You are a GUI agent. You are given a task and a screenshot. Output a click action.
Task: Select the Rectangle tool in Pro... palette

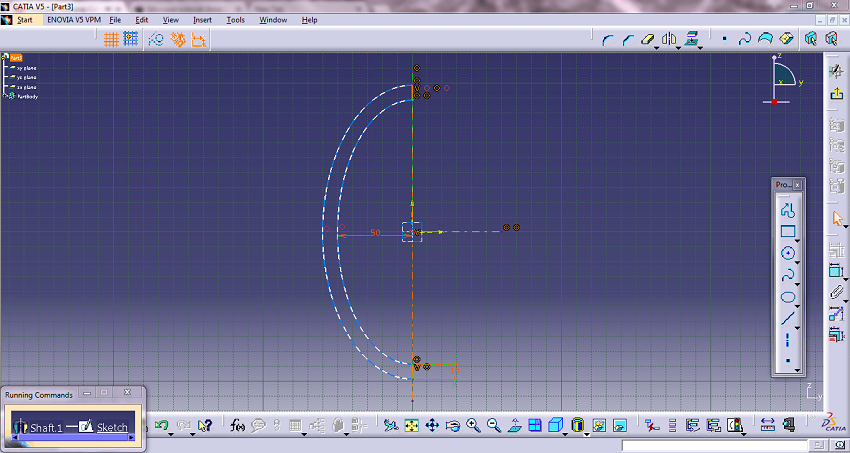tap(788, 231)
